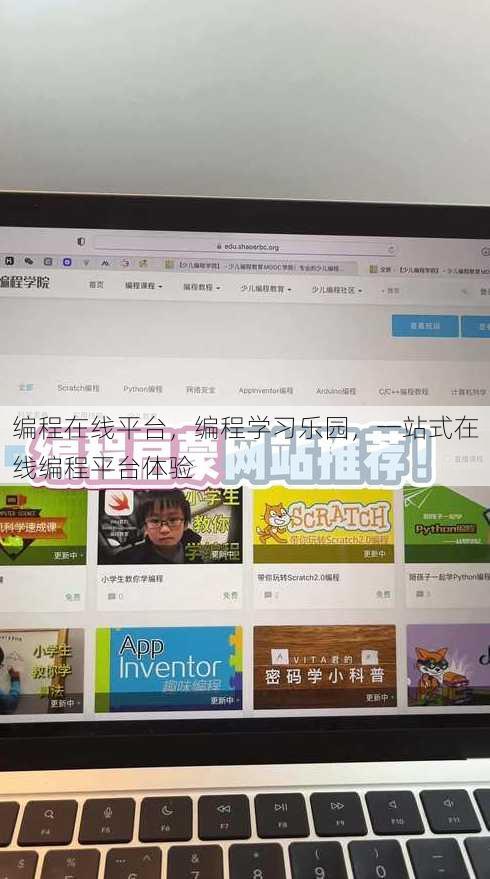Click the edu.shaoerbc.org address bar
Screen dimensions: 490x879
coord(246,247)
